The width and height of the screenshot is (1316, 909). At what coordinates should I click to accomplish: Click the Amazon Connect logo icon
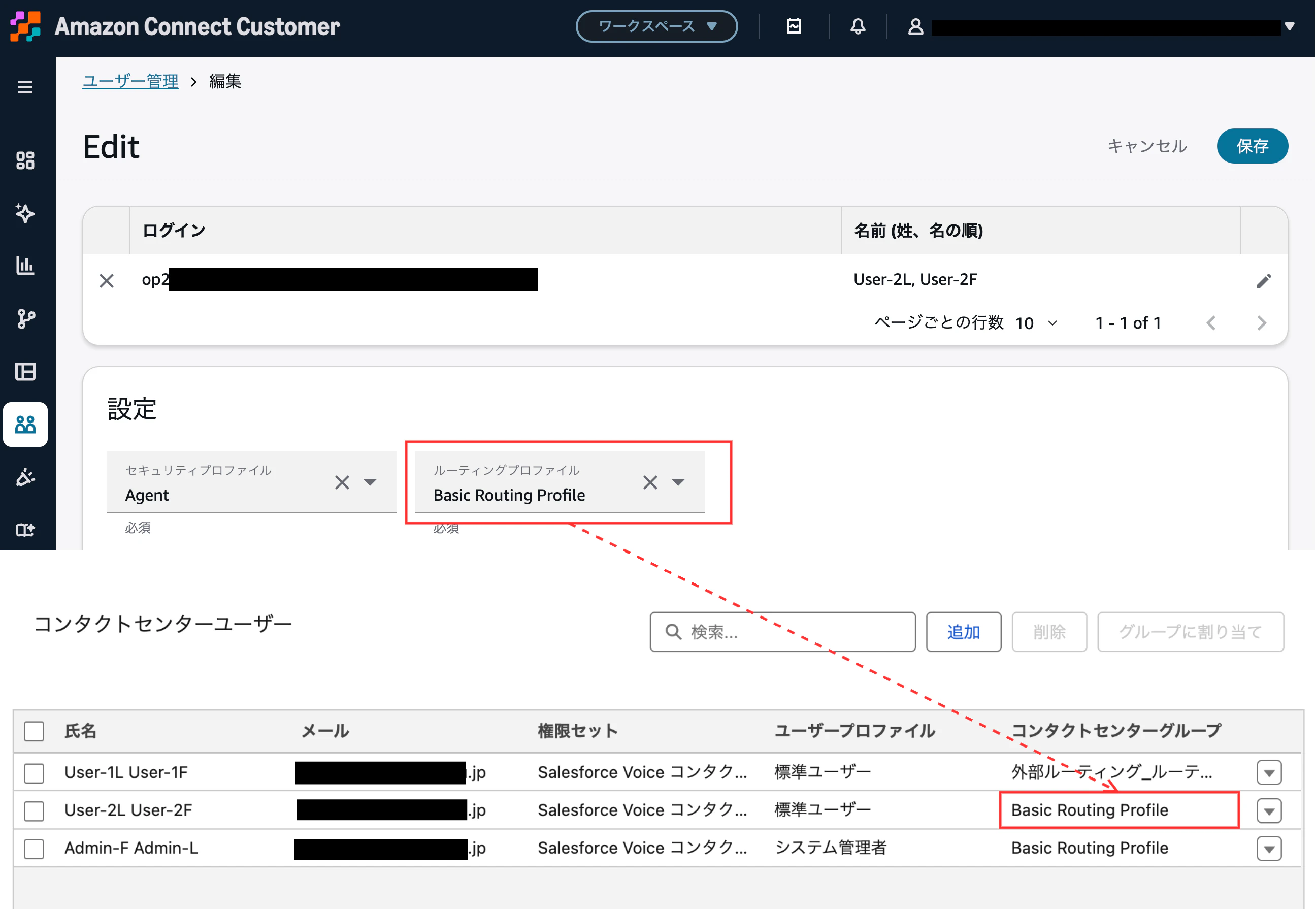pos(25,26)
